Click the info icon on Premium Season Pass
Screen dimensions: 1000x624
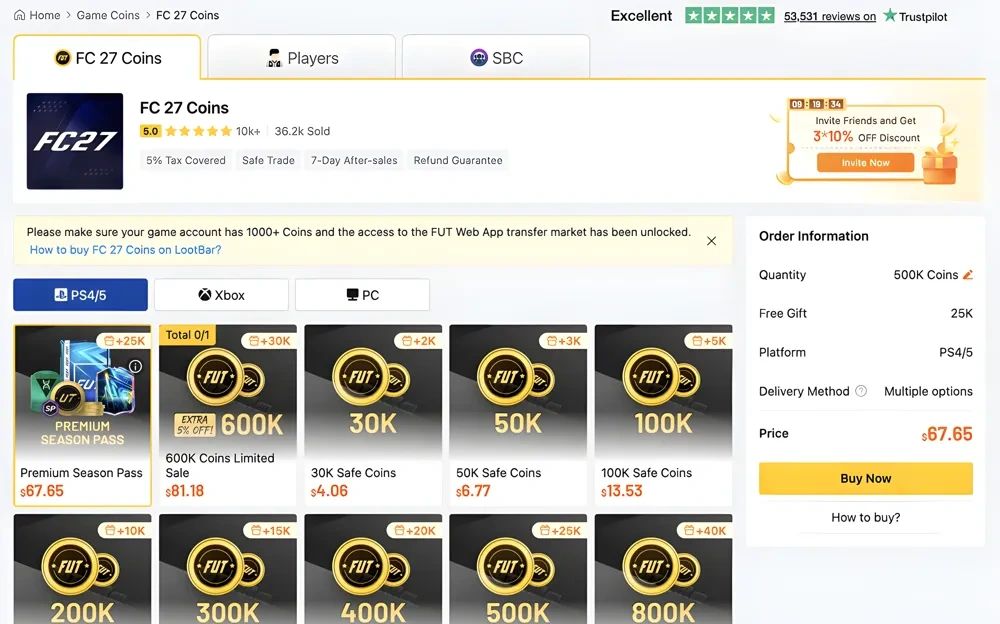click(135, 366)
